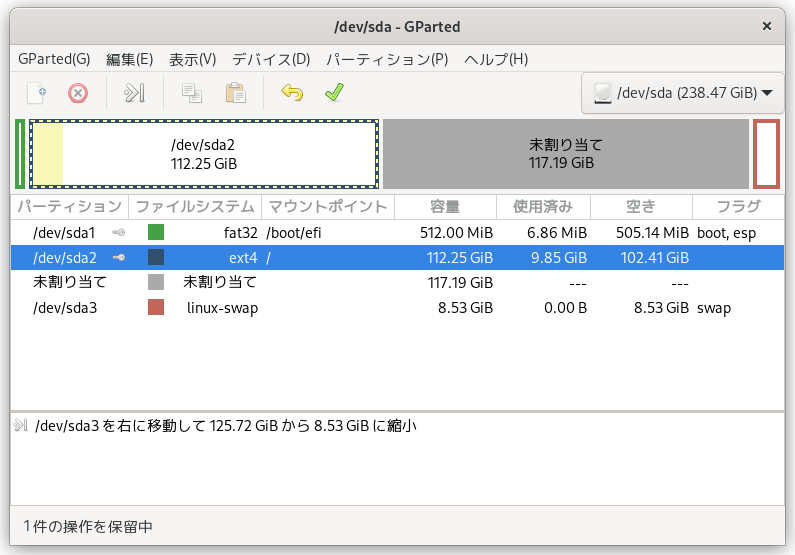This screenshot has width=795, height=555.
Task: Open the ヘルプ(H) menu
Action: point(496,59)
